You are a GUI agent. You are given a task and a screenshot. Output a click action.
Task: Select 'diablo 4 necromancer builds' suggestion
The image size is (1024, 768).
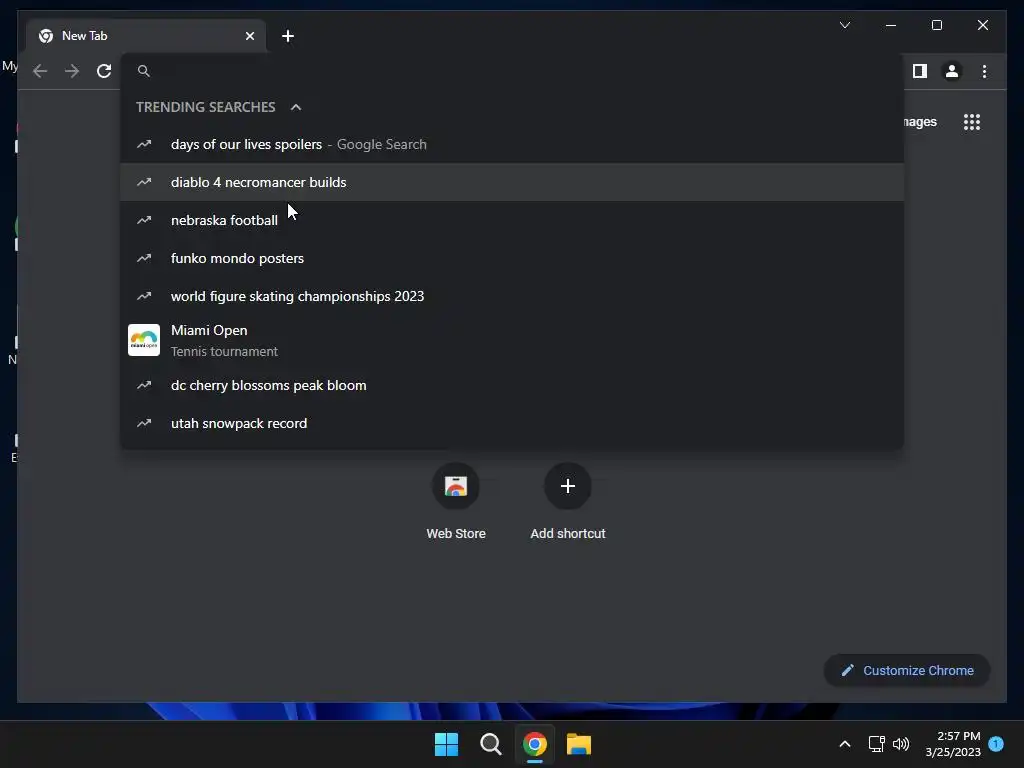point(512,182)
